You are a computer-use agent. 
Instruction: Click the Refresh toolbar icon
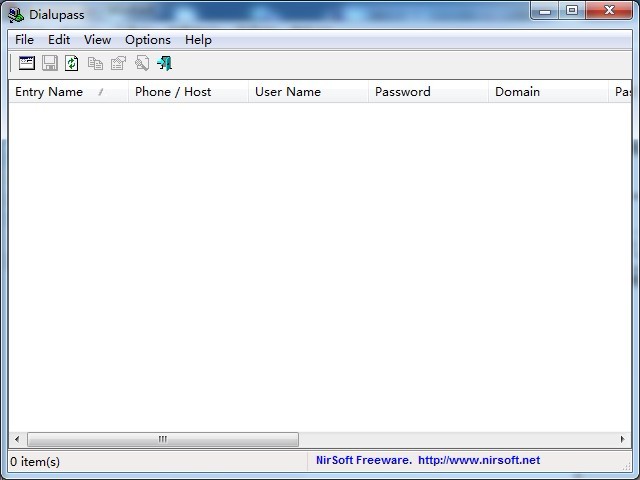[x=71, y=63]
